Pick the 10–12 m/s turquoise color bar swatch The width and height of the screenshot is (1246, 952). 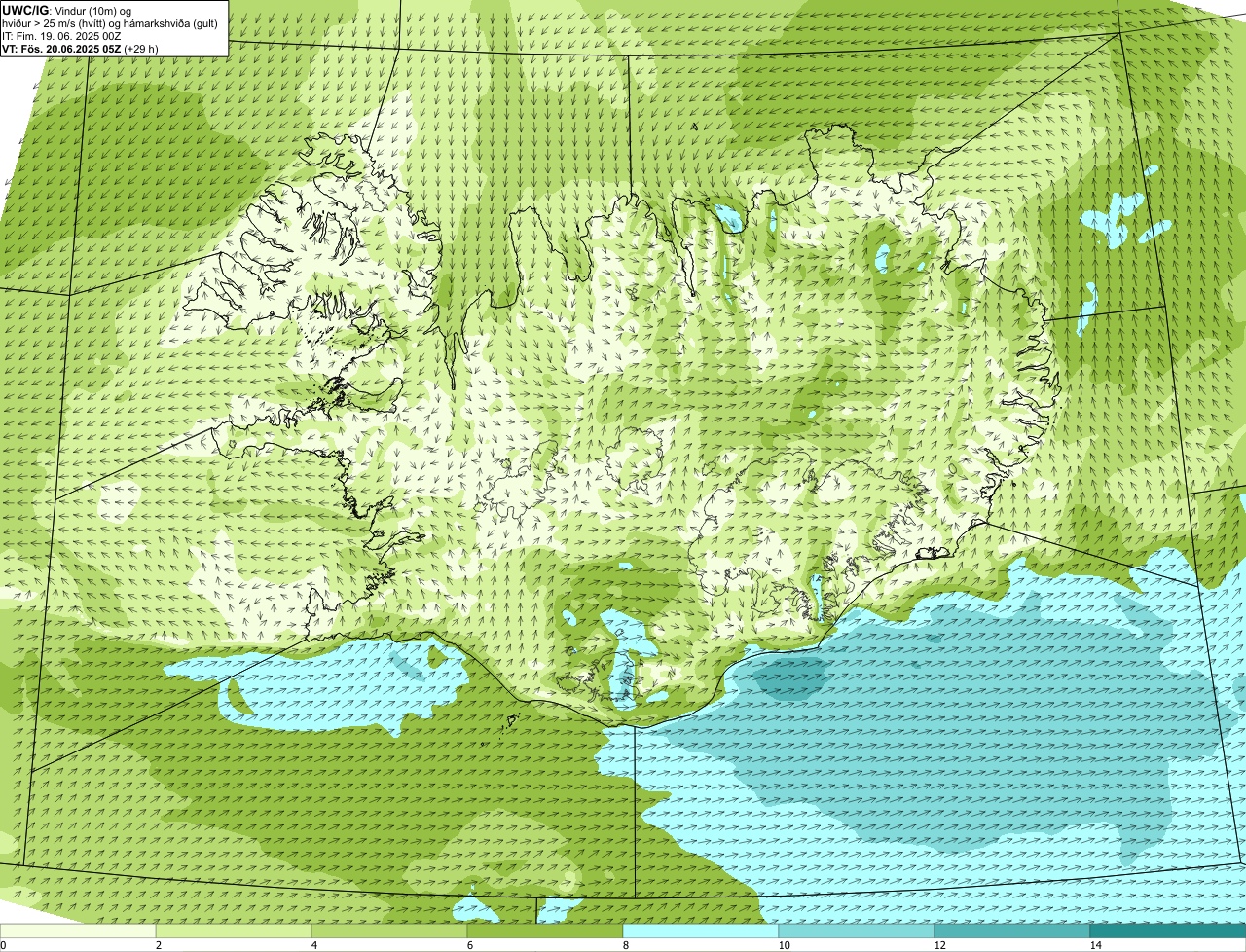[857, 931]
